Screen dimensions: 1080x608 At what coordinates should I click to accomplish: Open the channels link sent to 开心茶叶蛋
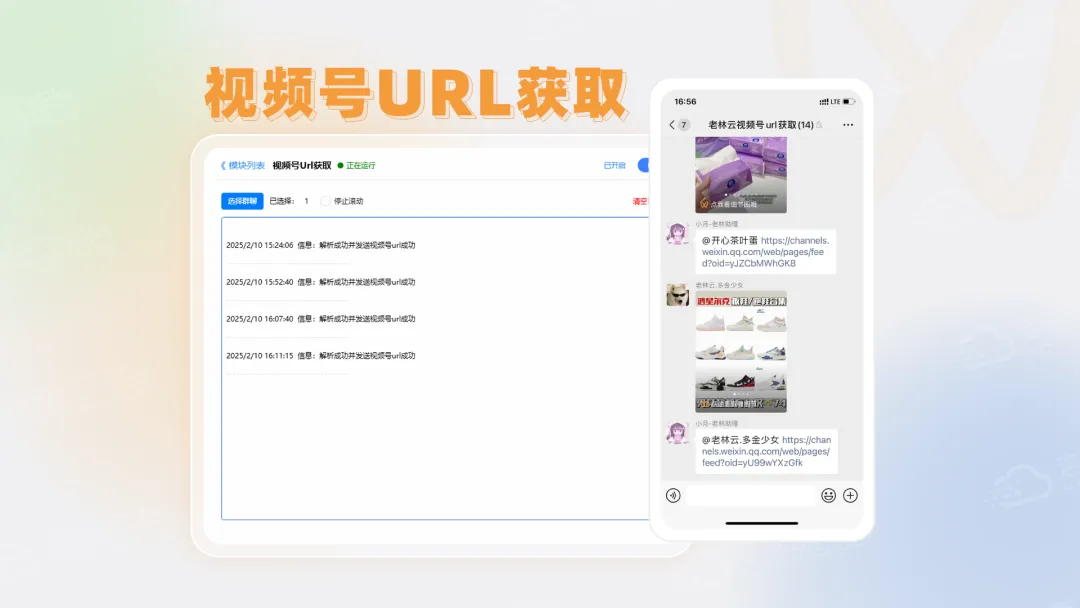coord(765,252)
